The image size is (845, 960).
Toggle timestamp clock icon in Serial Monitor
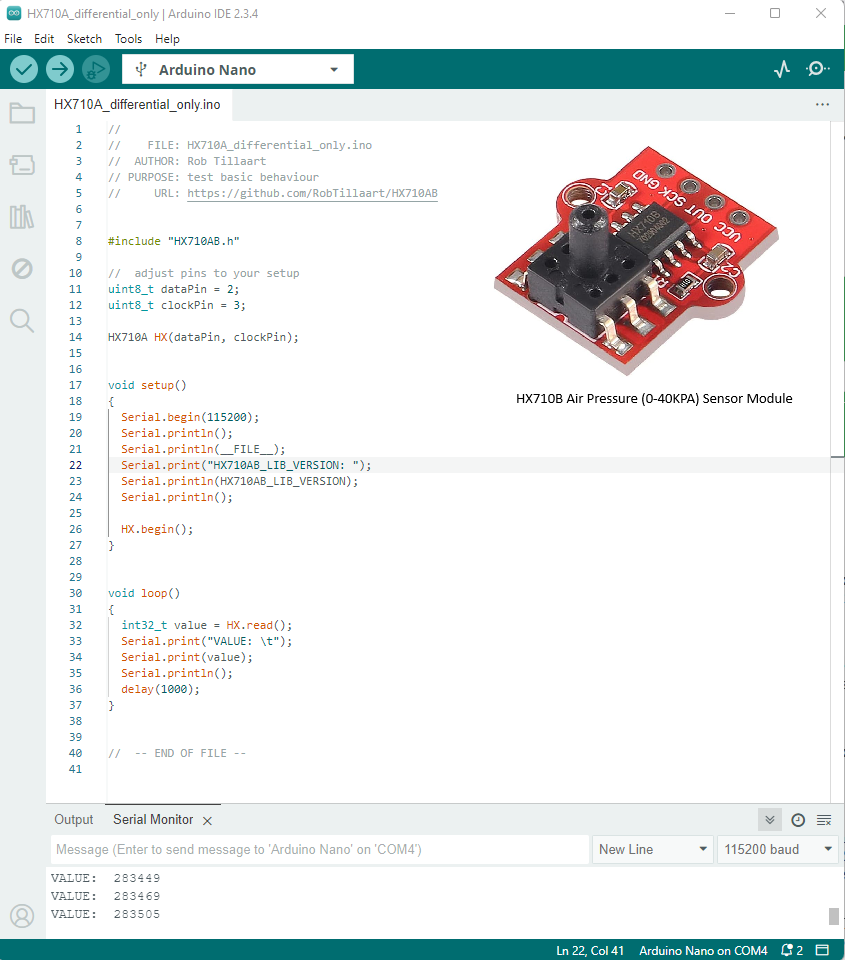(798, 820)
